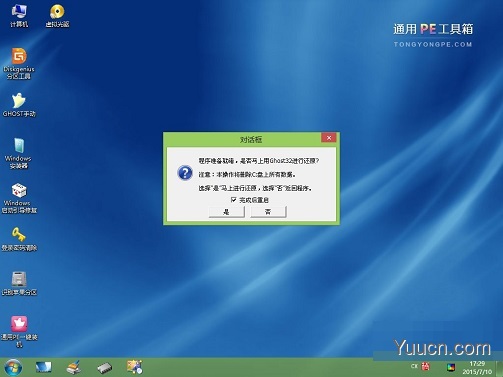Click the 否 (No) button
Screen dimensions: 503x377
(x=268, y=212)
